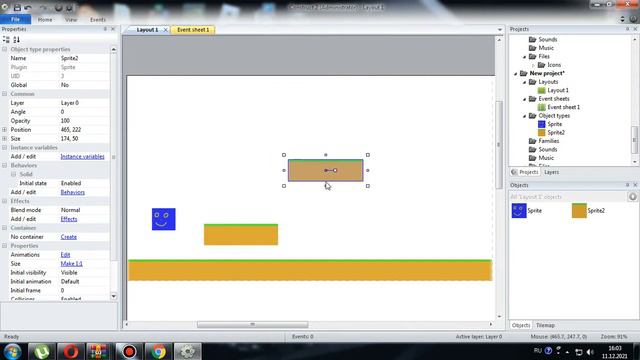Image resolution: width=640 pixels, height=360 pixels.
Task: Click the categorized view icon in Properties
Action: [x=6, y=40]
